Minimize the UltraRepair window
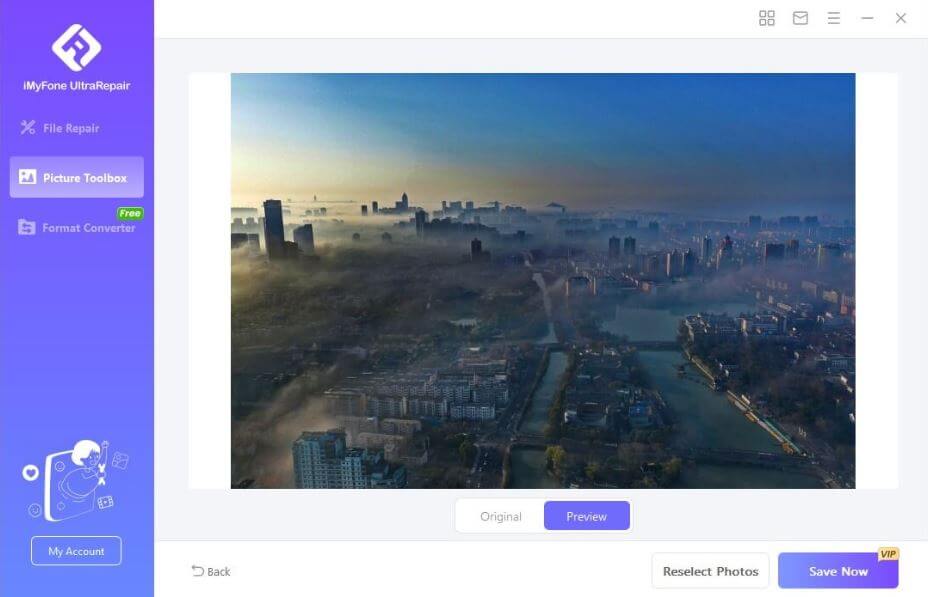 pos(867,18)
